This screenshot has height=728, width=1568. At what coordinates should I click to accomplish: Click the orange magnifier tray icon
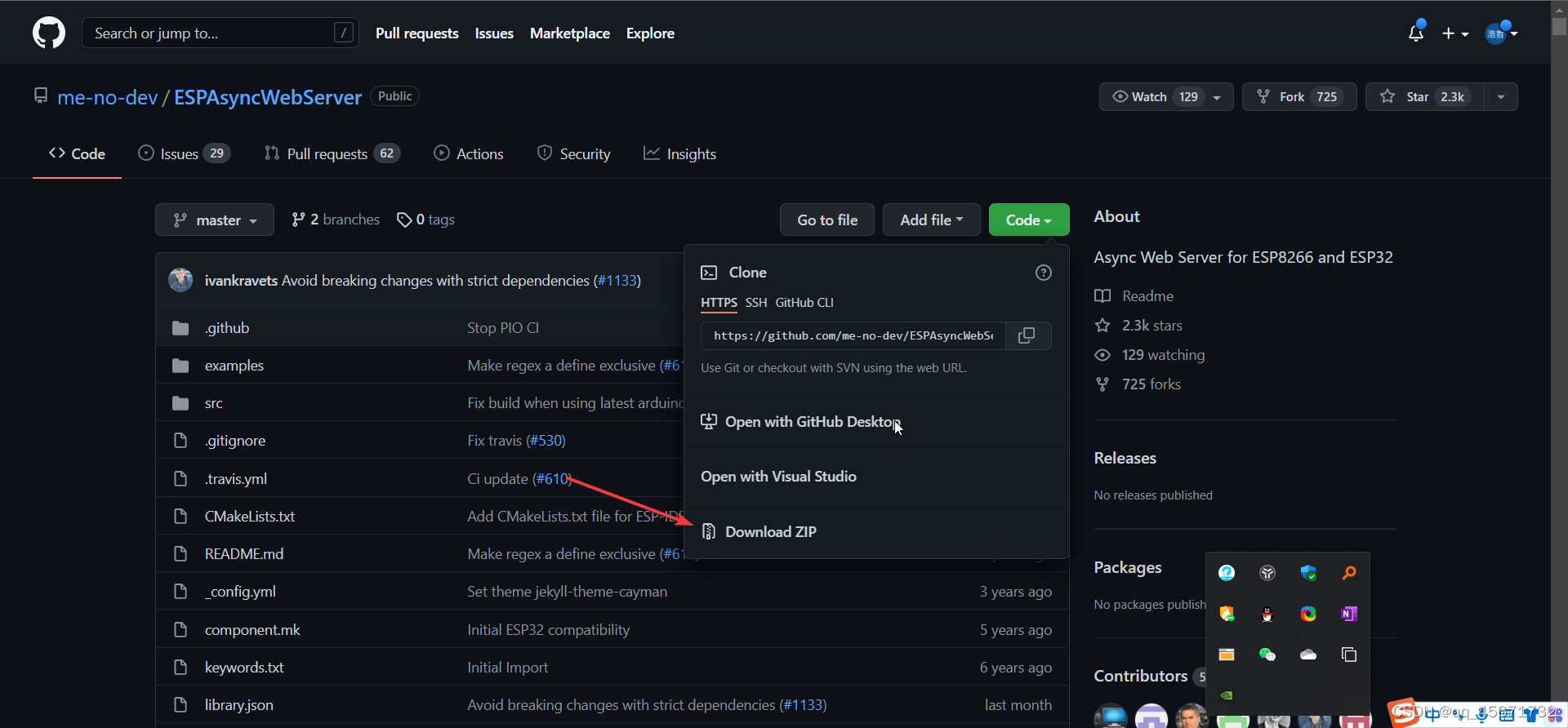(x=1349, y=573)
